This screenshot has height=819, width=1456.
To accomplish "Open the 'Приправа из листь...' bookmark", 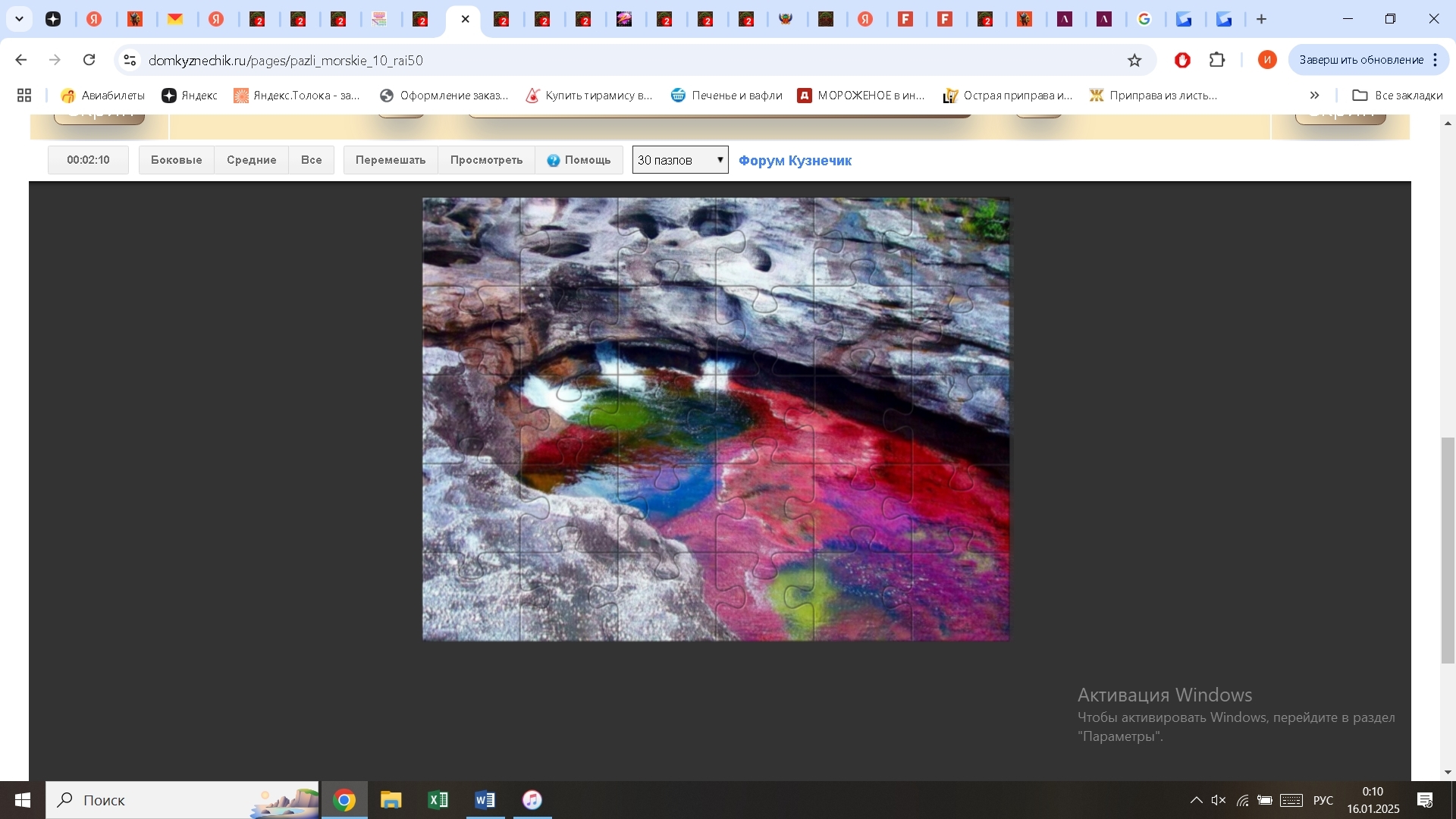I will pos(1153,96).
